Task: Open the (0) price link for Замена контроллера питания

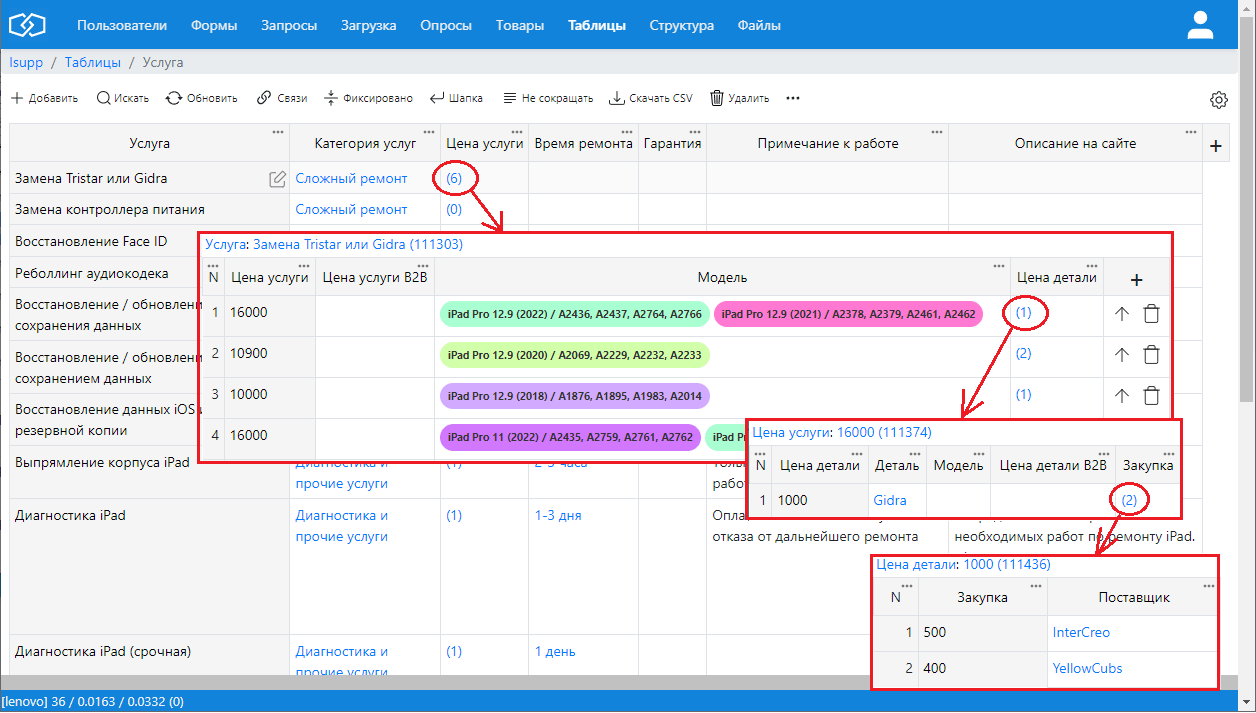Action: (454, 210)
